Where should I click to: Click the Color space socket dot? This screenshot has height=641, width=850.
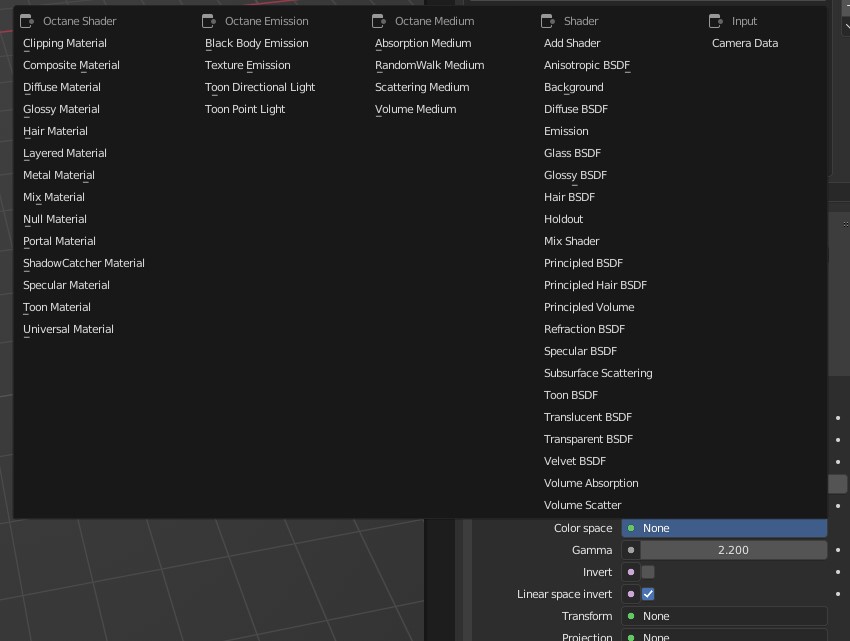tap(631, 528)
